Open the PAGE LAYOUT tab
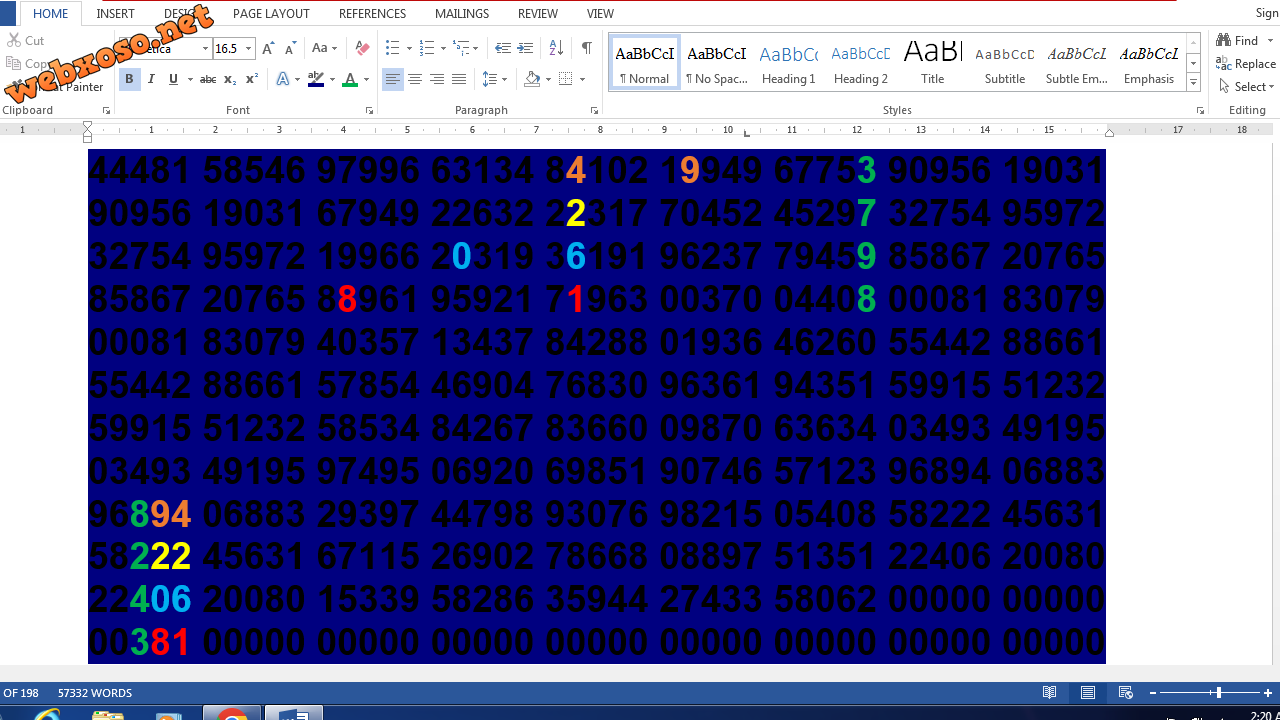Image resolution: width=1280 pixels, height=720 pixels. [271, 14]
